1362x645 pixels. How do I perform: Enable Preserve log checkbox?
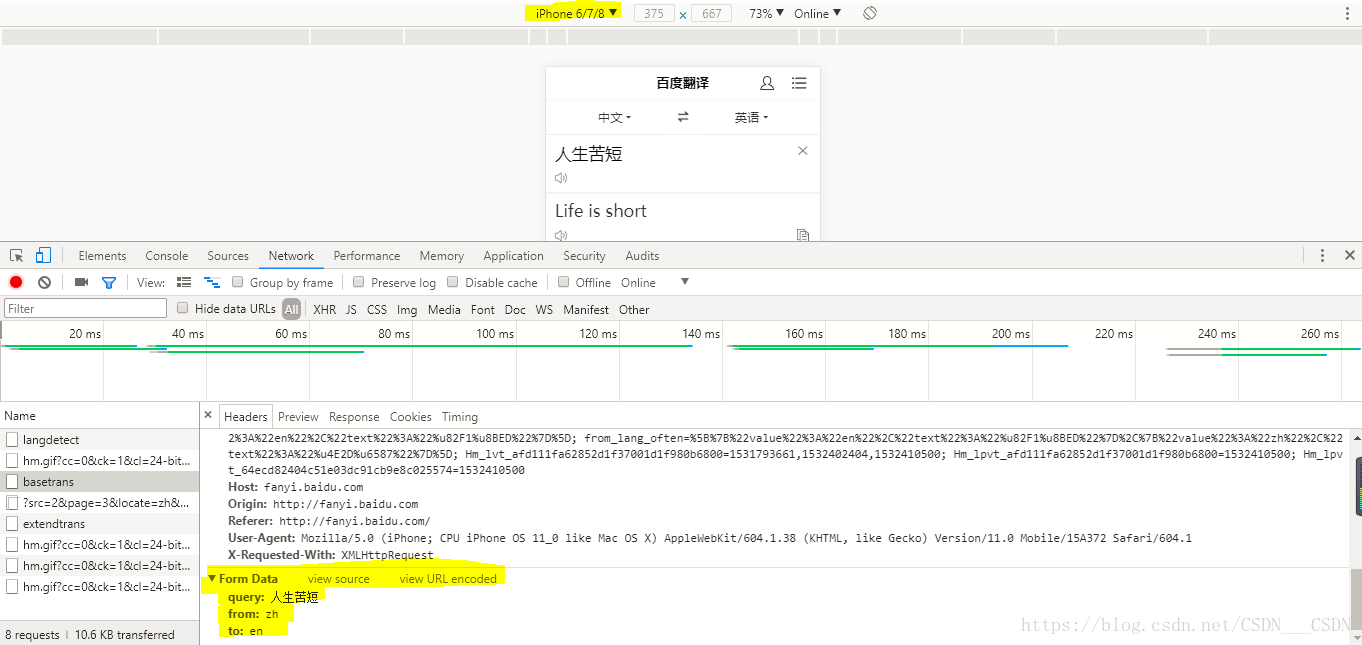(359, 282)
